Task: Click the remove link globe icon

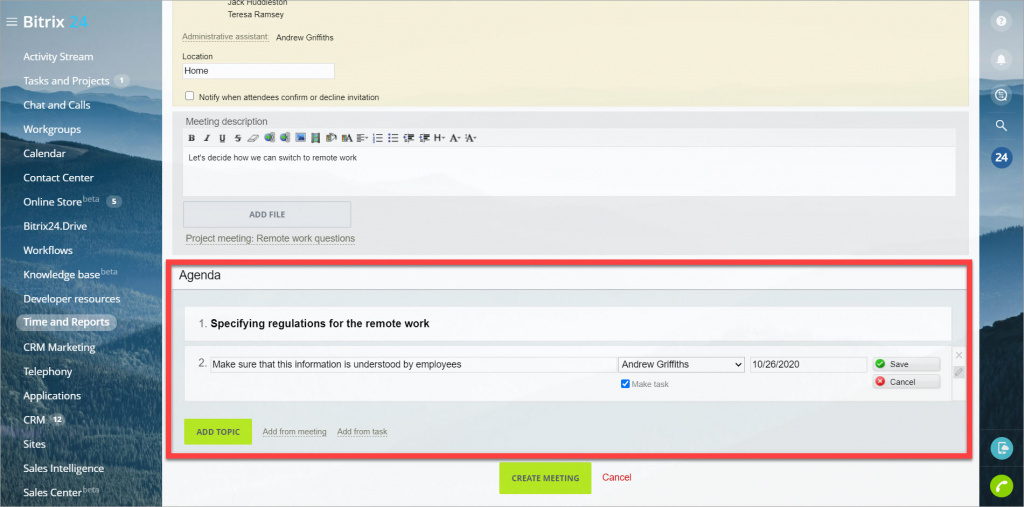Action: pos(285,137)
